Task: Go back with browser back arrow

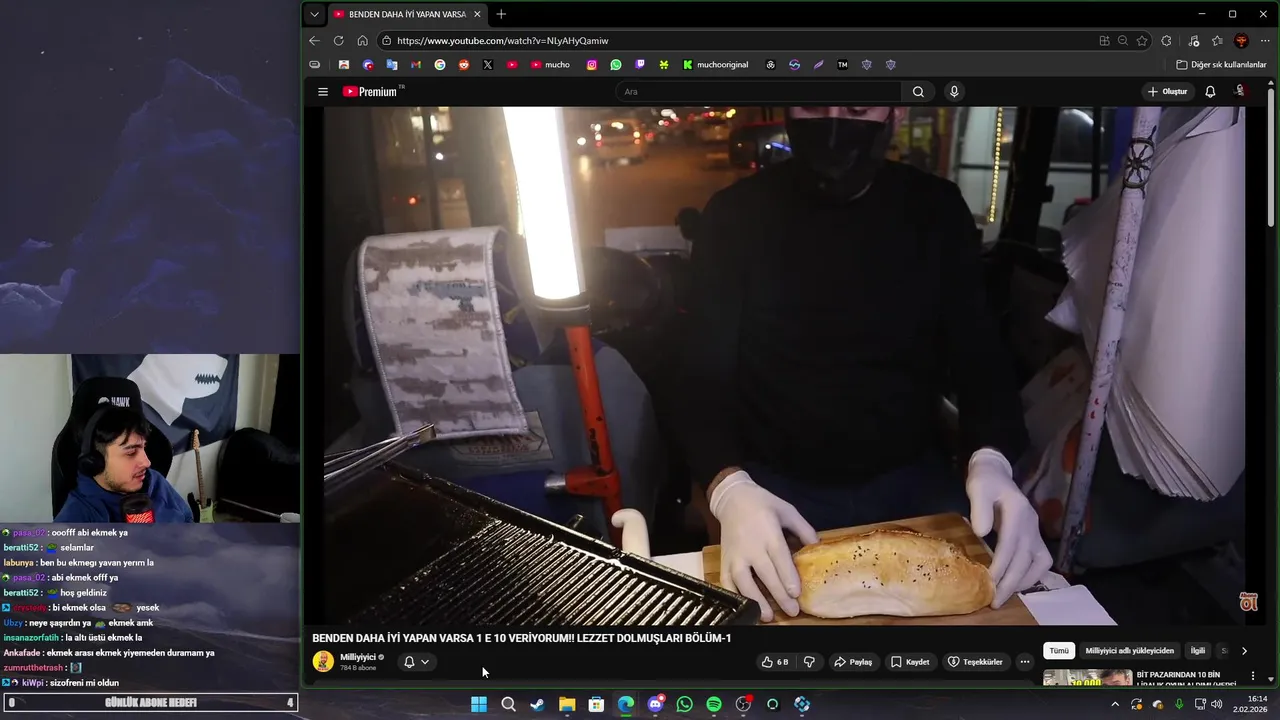Action: coord(314,41)
